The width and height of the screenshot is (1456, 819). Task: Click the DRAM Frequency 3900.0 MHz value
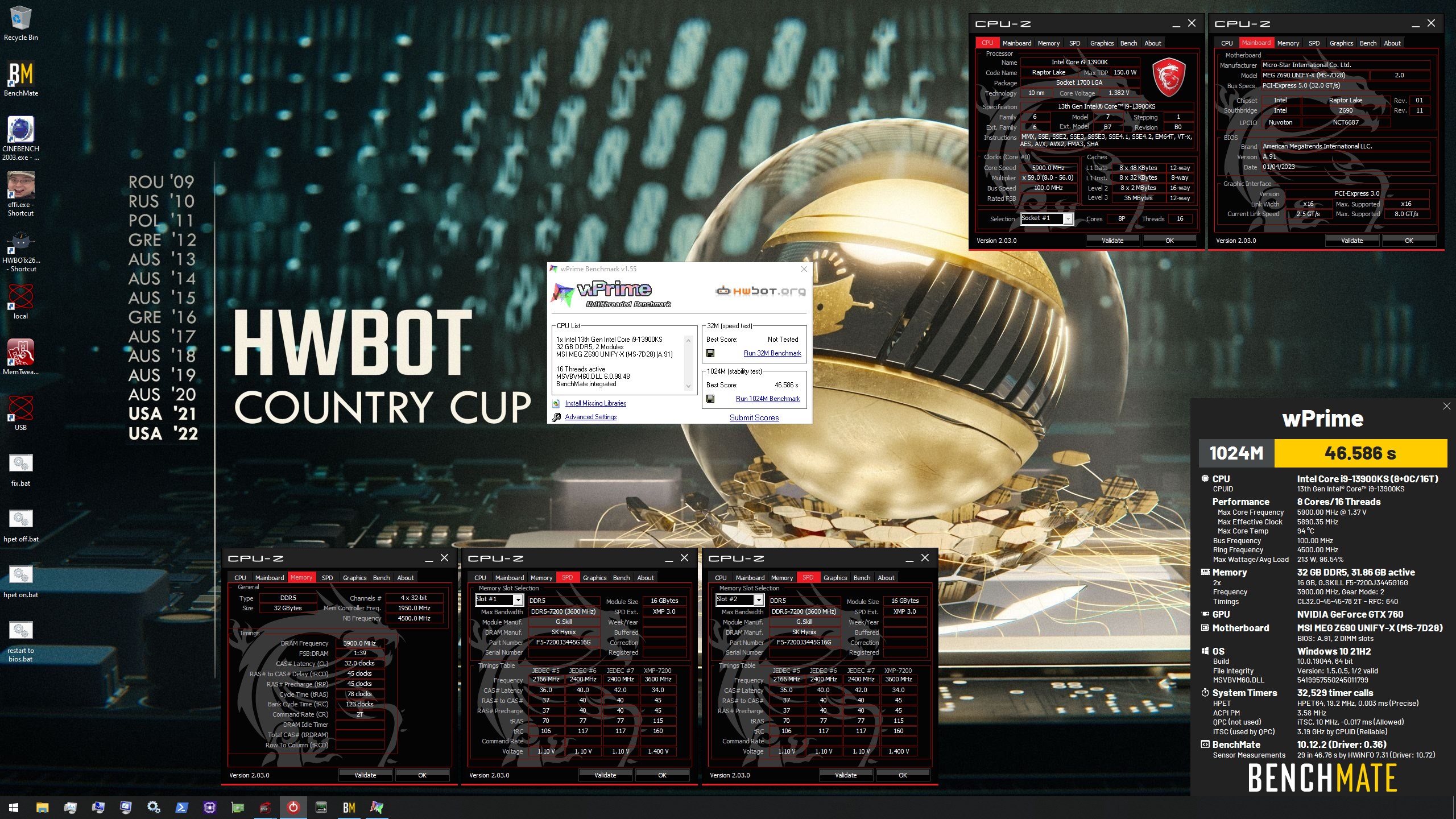359,643
